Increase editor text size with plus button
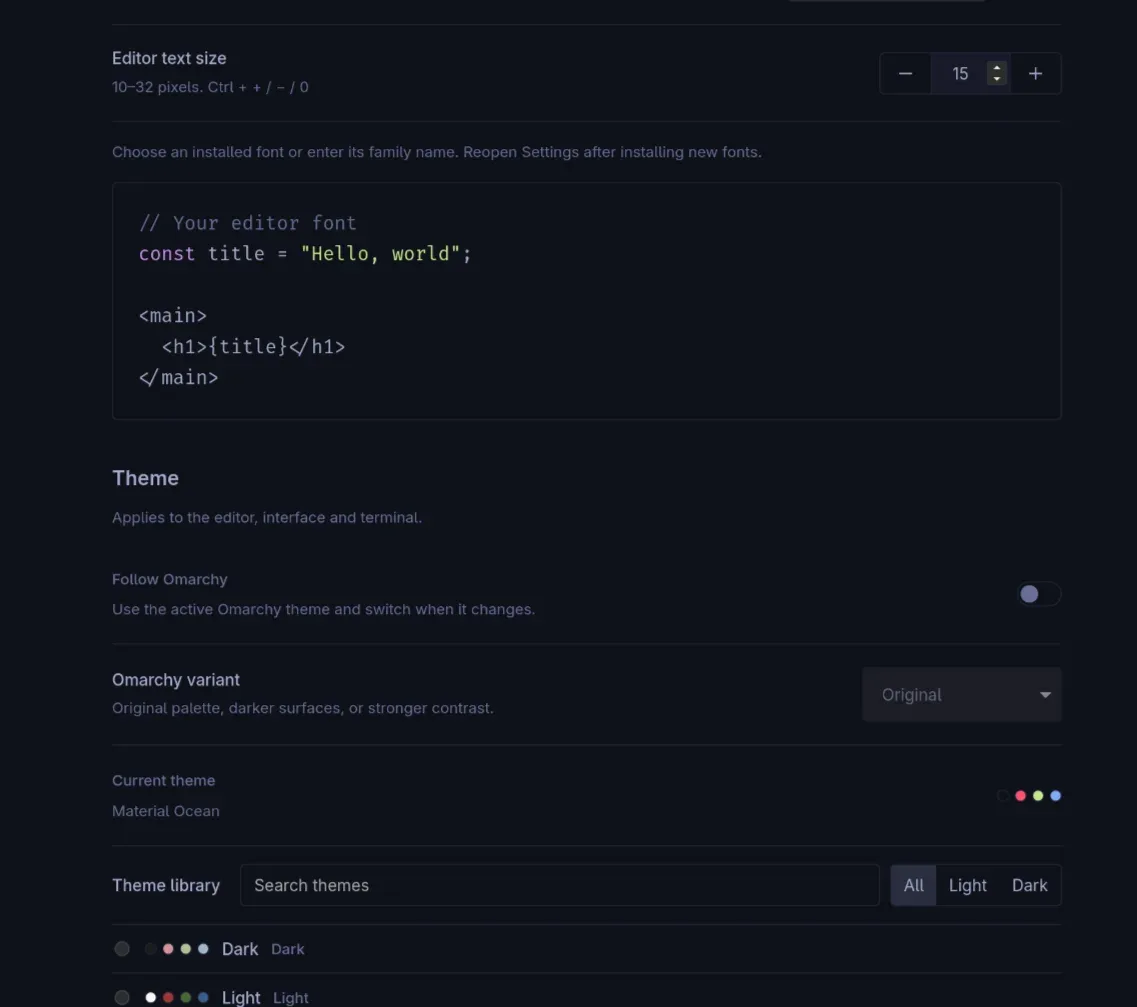 1035,73
